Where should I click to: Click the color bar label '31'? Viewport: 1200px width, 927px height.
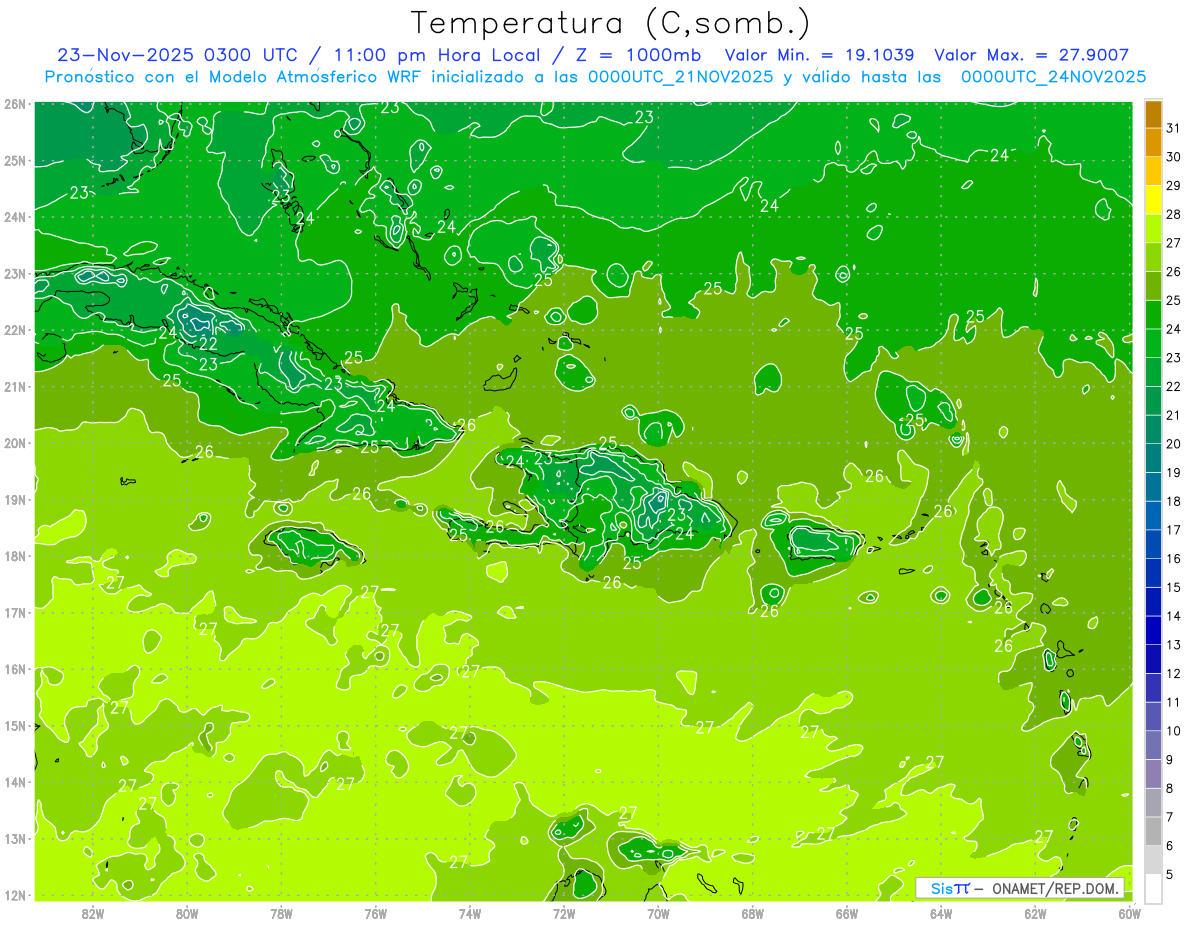click(1174, 128)
